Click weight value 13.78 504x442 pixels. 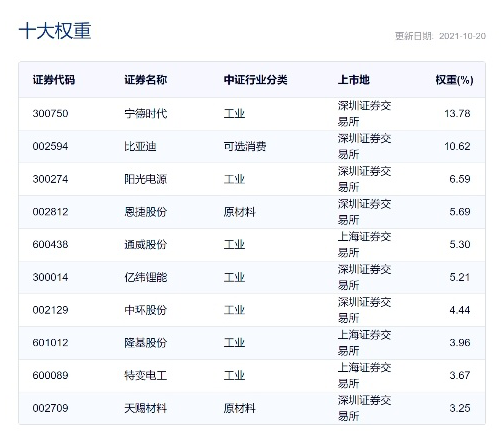(x=457, y=114)
